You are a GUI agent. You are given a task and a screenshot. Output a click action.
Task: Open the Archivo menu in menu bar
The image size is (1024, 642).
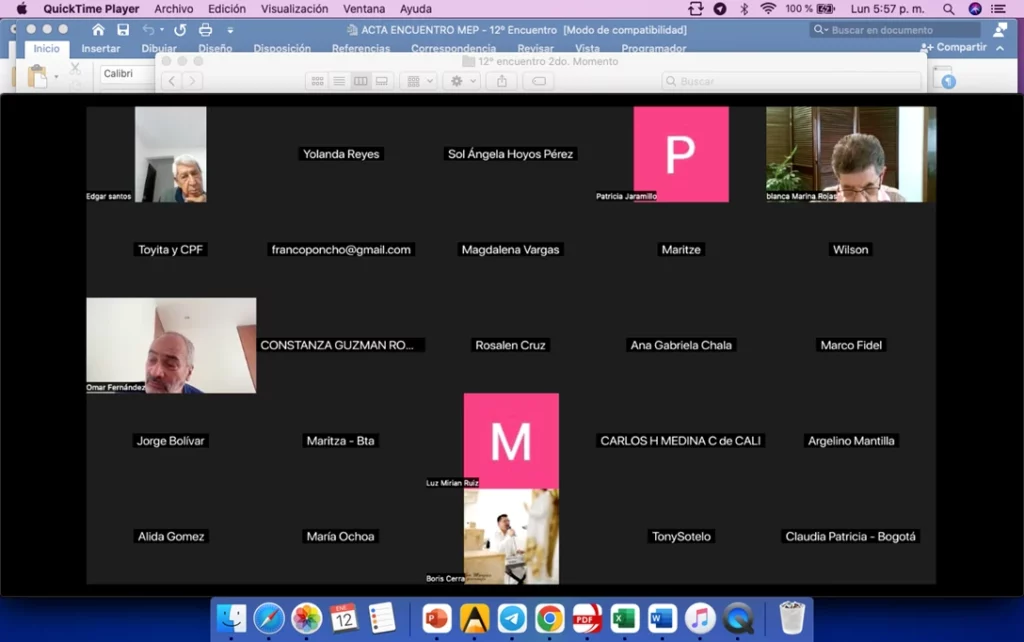click(x=174, y=9)
